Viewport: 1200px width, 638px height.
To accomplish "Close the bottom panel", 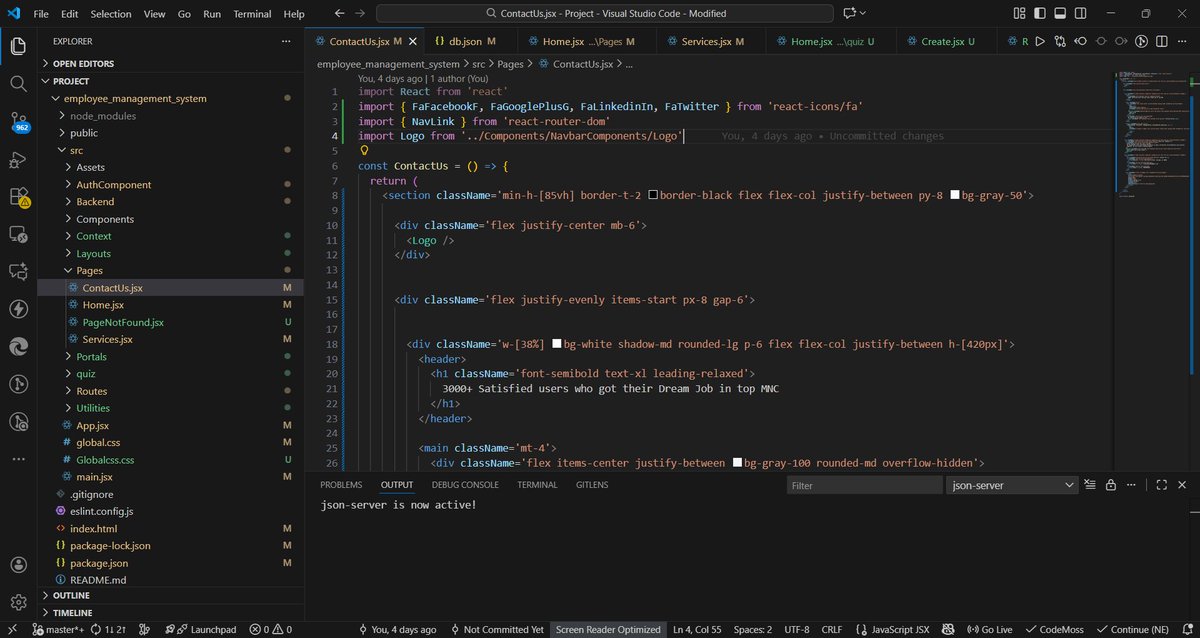I will click(x=1182, y=485).
